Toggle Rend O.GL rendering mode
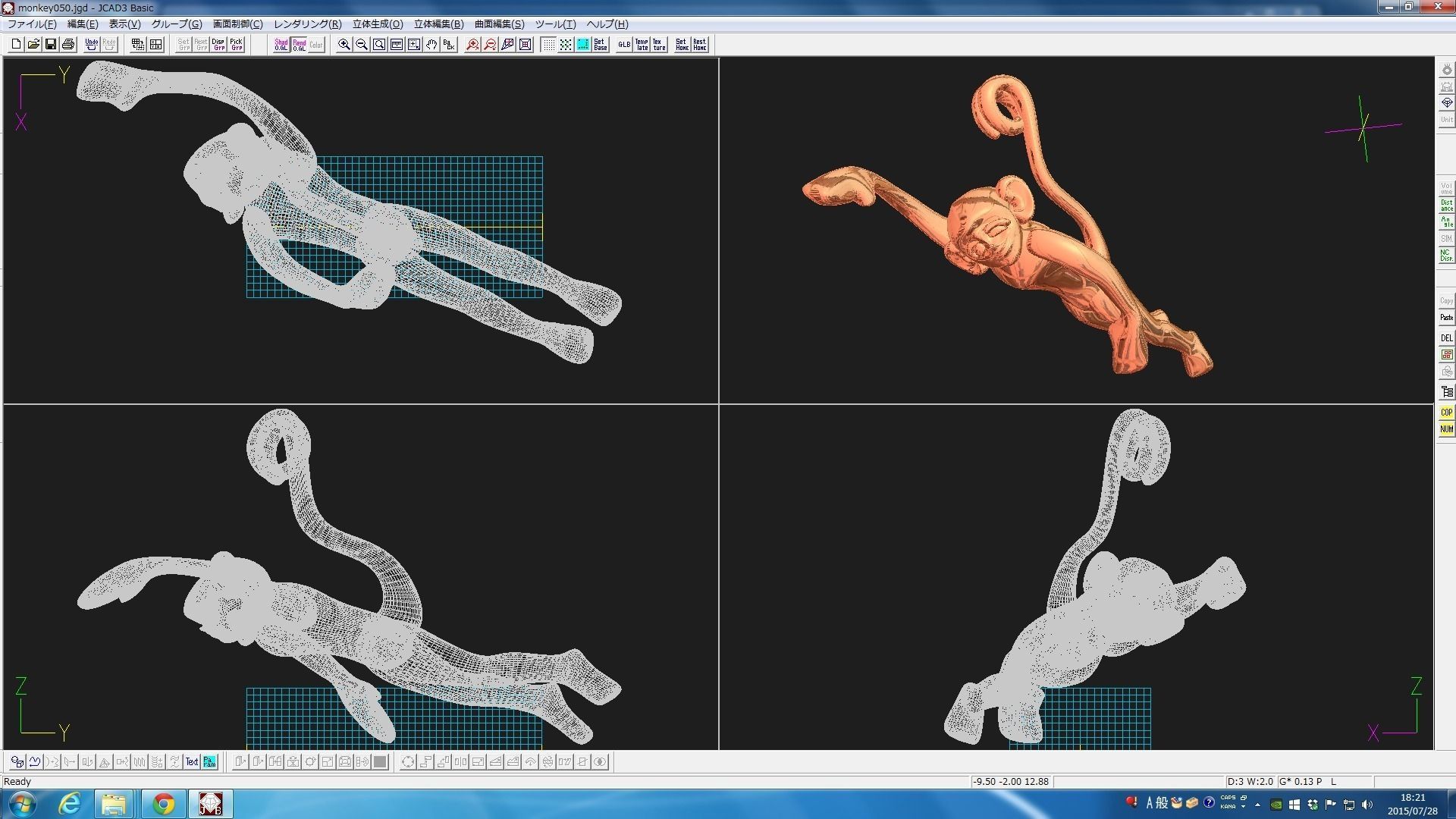Screen dimensions: 1456x819 point(299,45)
